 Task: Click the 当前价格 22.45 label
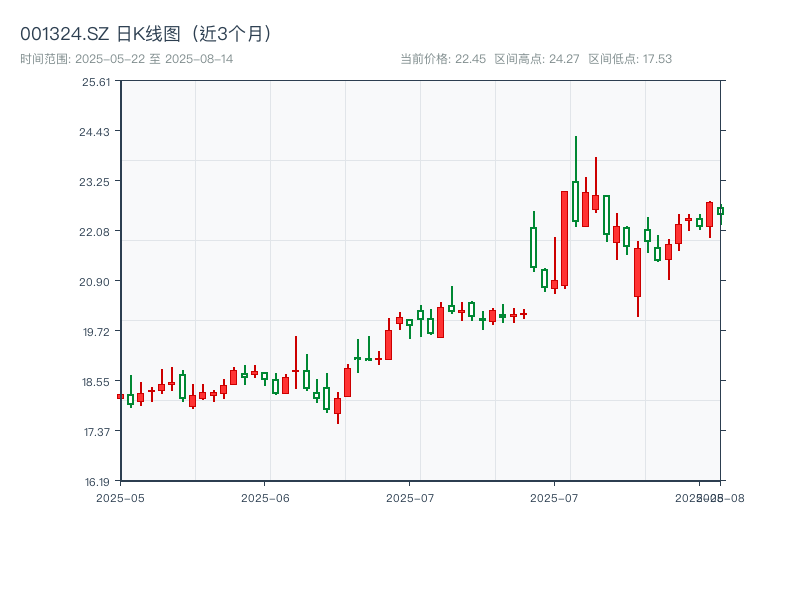pyautogui.click(x=443, y=59)
